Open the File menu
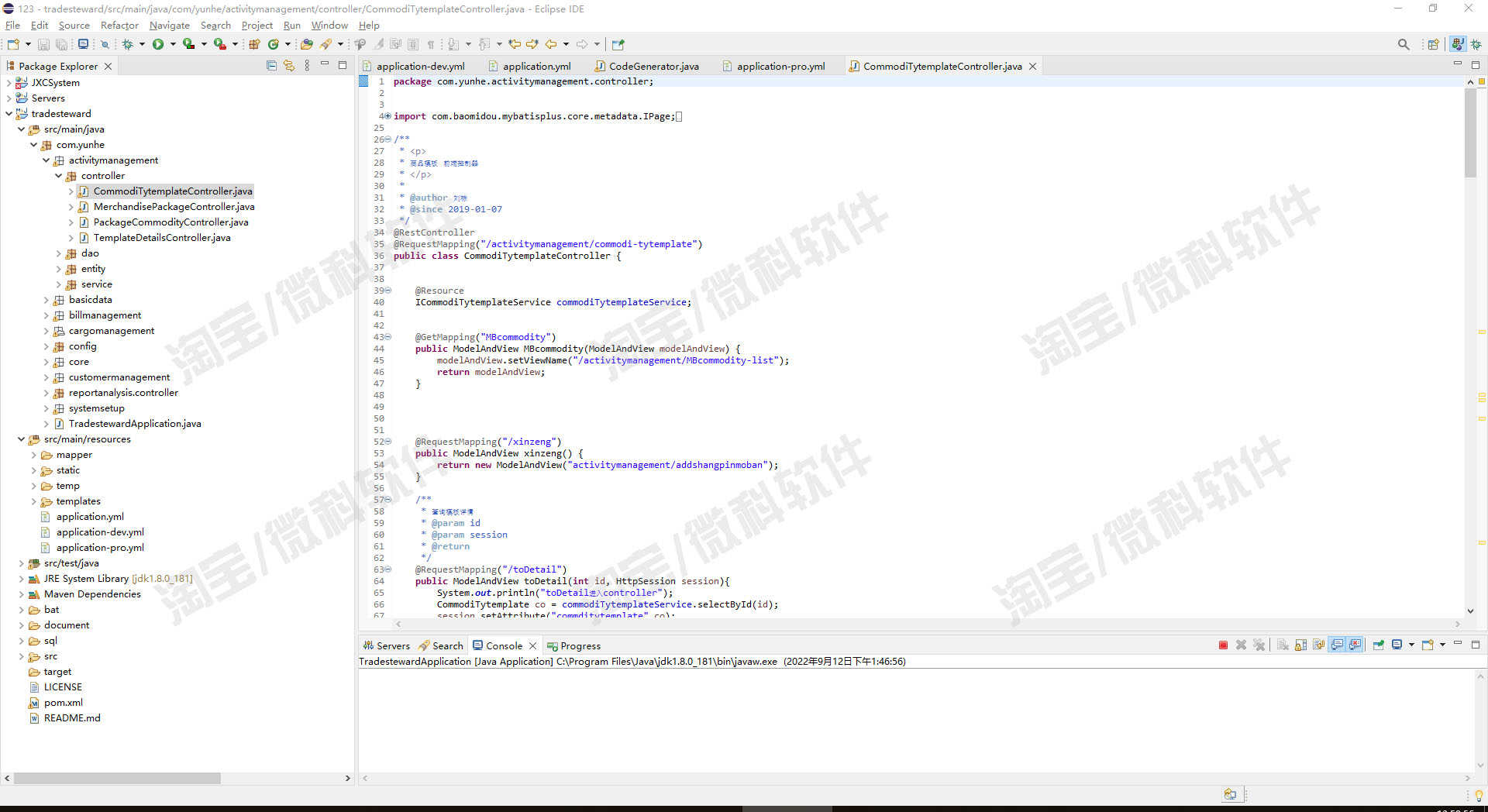This screenshot has width=1488, height=812. coord(12,25)
